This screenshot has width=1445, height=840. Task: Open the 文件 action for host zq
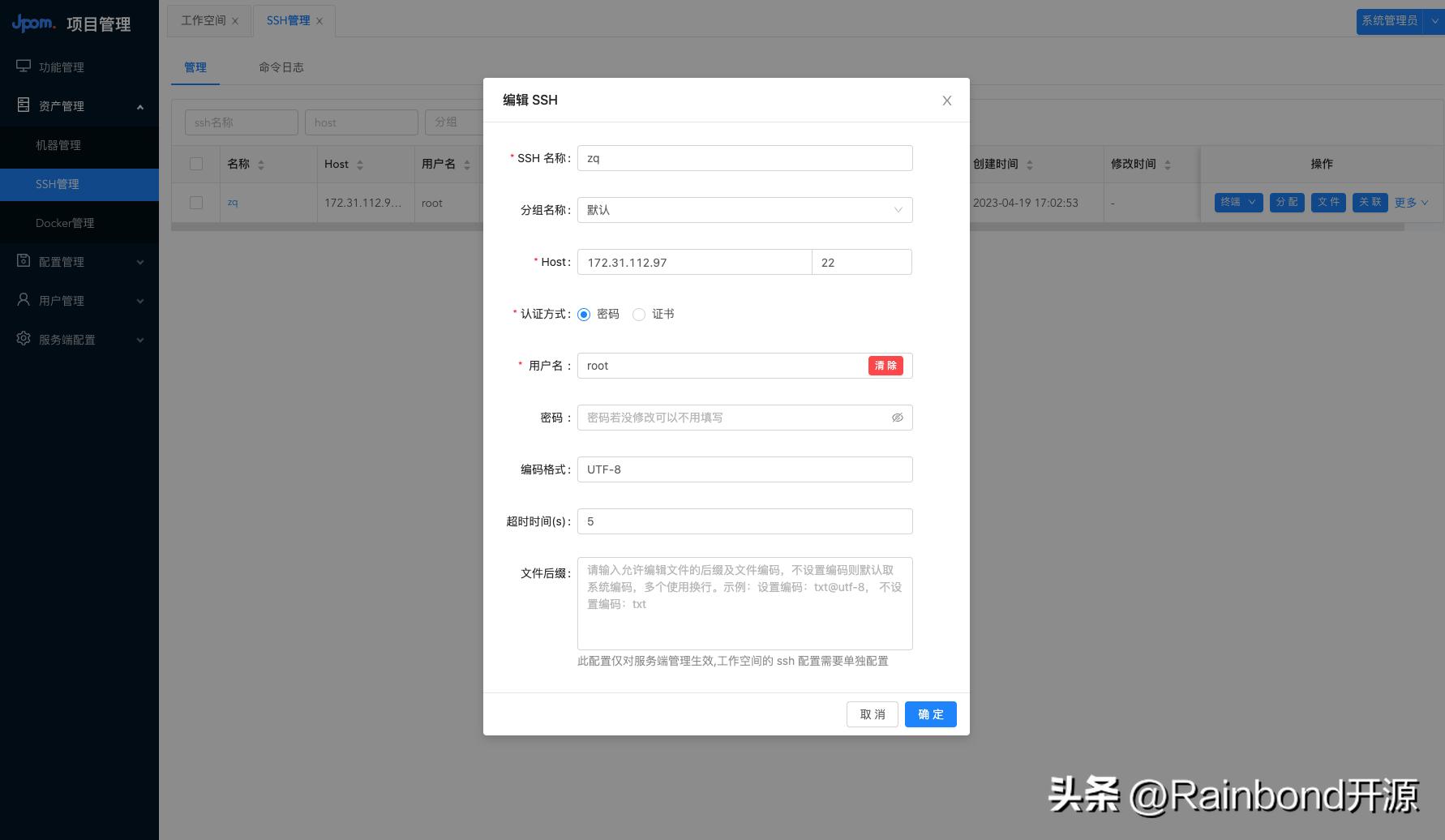[1328, 202]
